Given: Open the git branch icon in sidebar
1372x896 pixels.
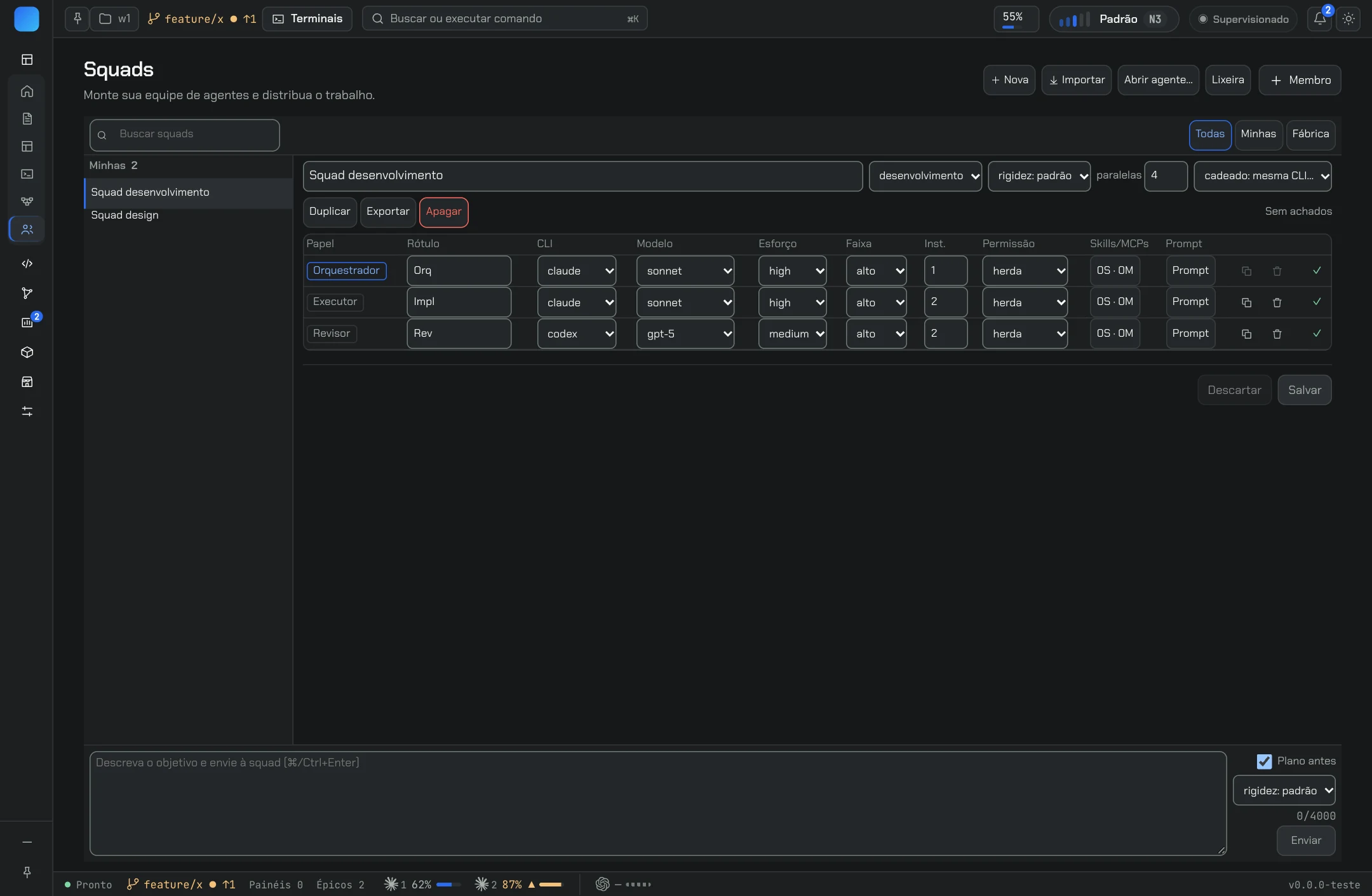Looking at the screenshot, I should (x=27, y=293).
